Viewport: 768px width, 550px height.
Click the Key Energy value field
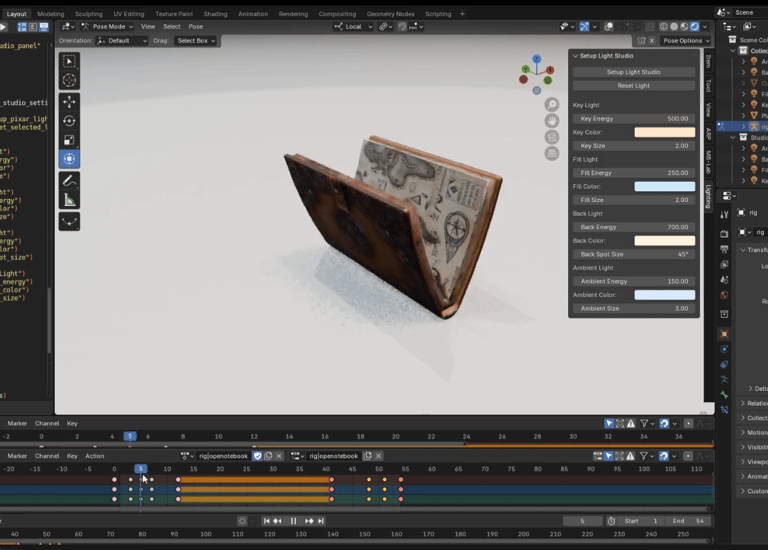pos(633,118)
